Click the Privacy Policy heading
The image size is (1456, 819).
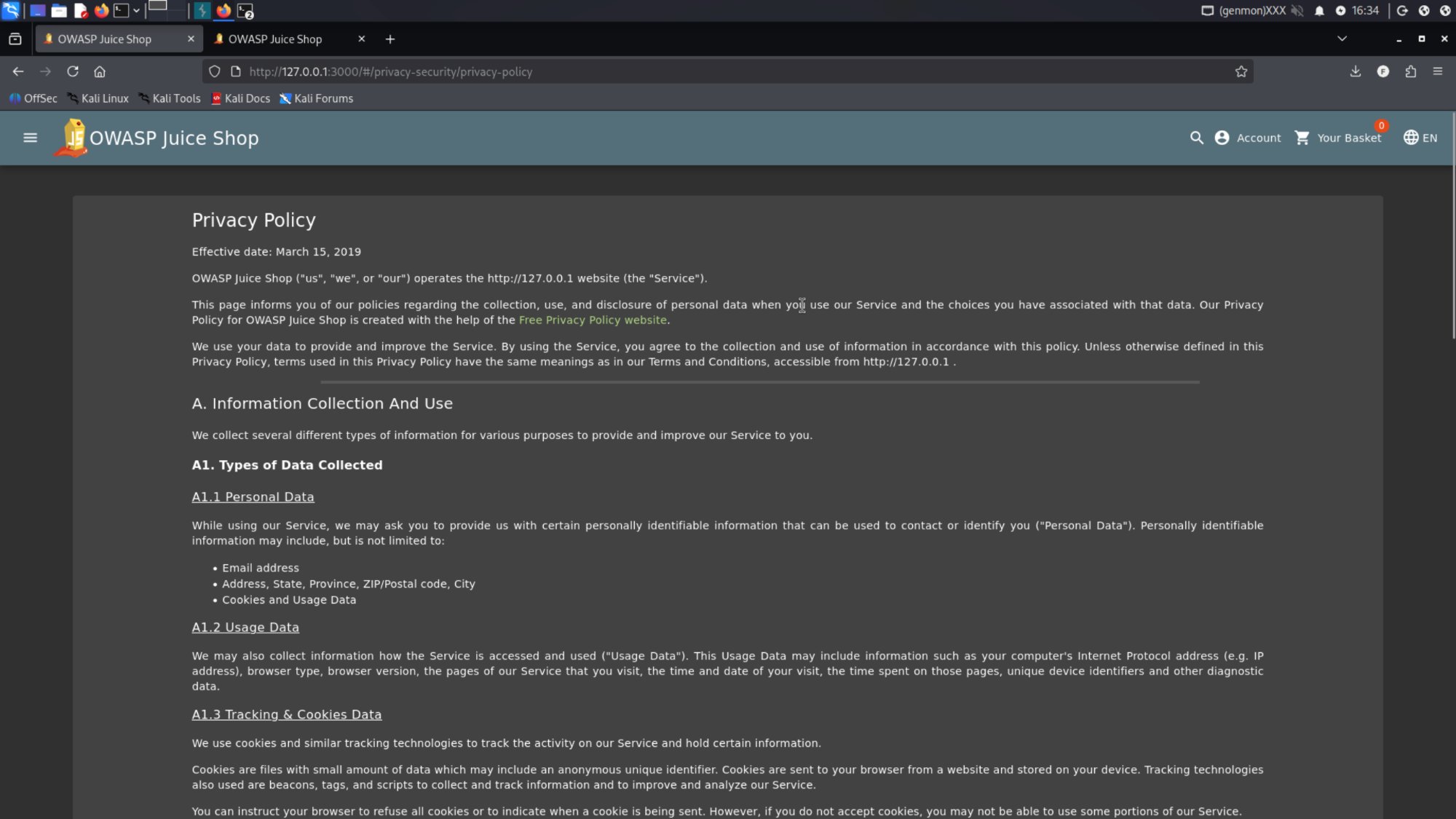pyautogui.click(x=253, y=221)
